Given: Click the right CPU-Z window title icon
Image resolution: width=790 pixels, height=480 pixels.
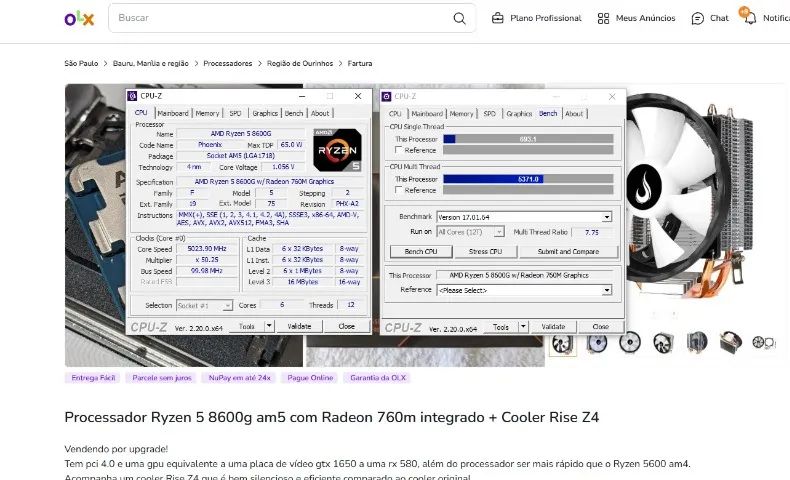Looking at the screenshot, I should click(x=386, y=96).
